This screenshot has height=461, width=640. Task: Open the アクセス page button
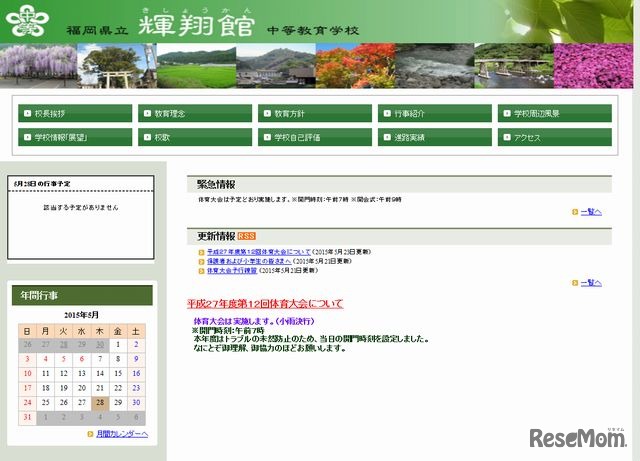(x=555, y=137)
